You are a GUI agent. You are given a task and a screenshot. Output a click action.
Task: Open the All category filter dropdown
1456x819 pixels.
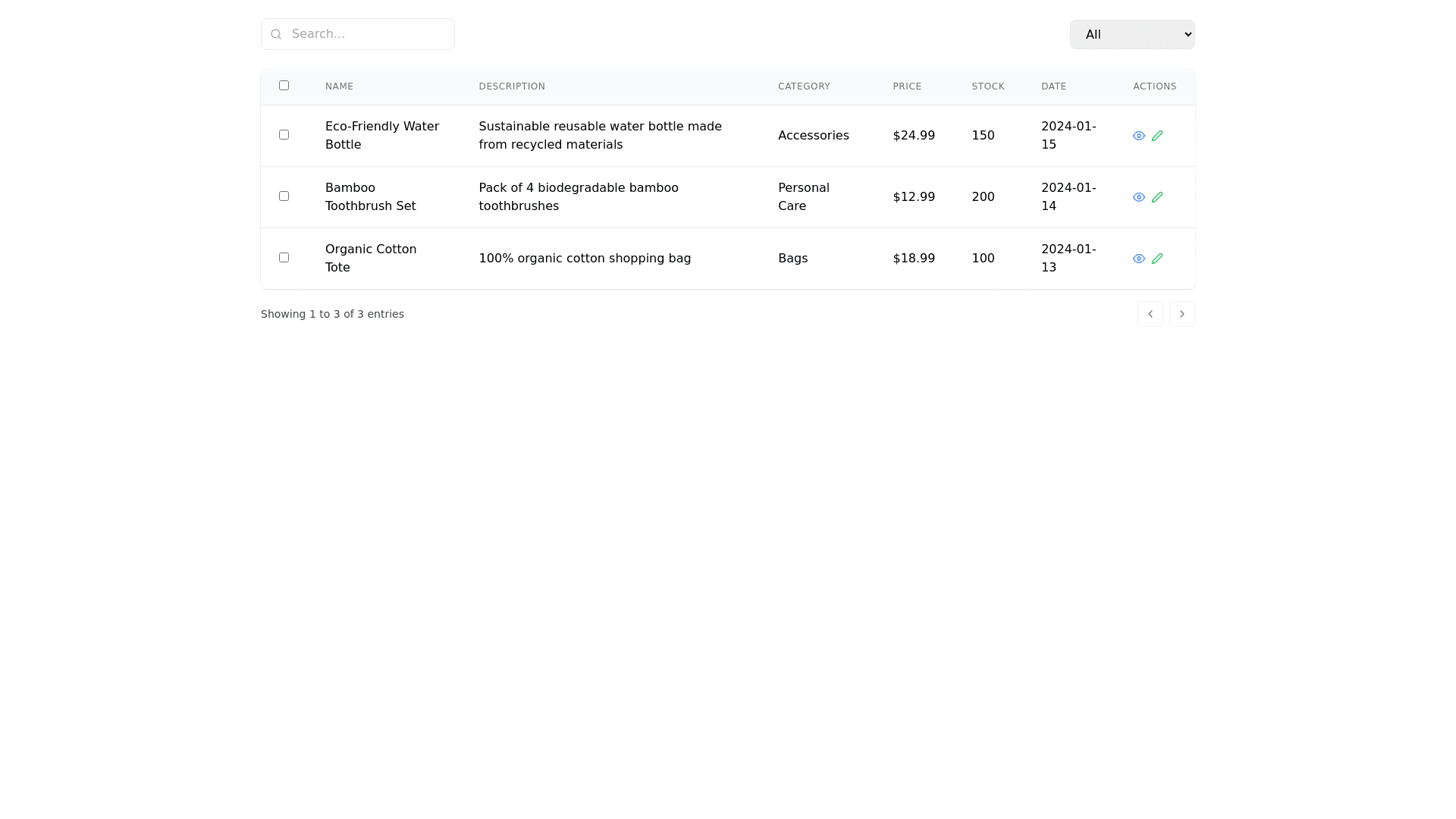tap(1131, 34)
